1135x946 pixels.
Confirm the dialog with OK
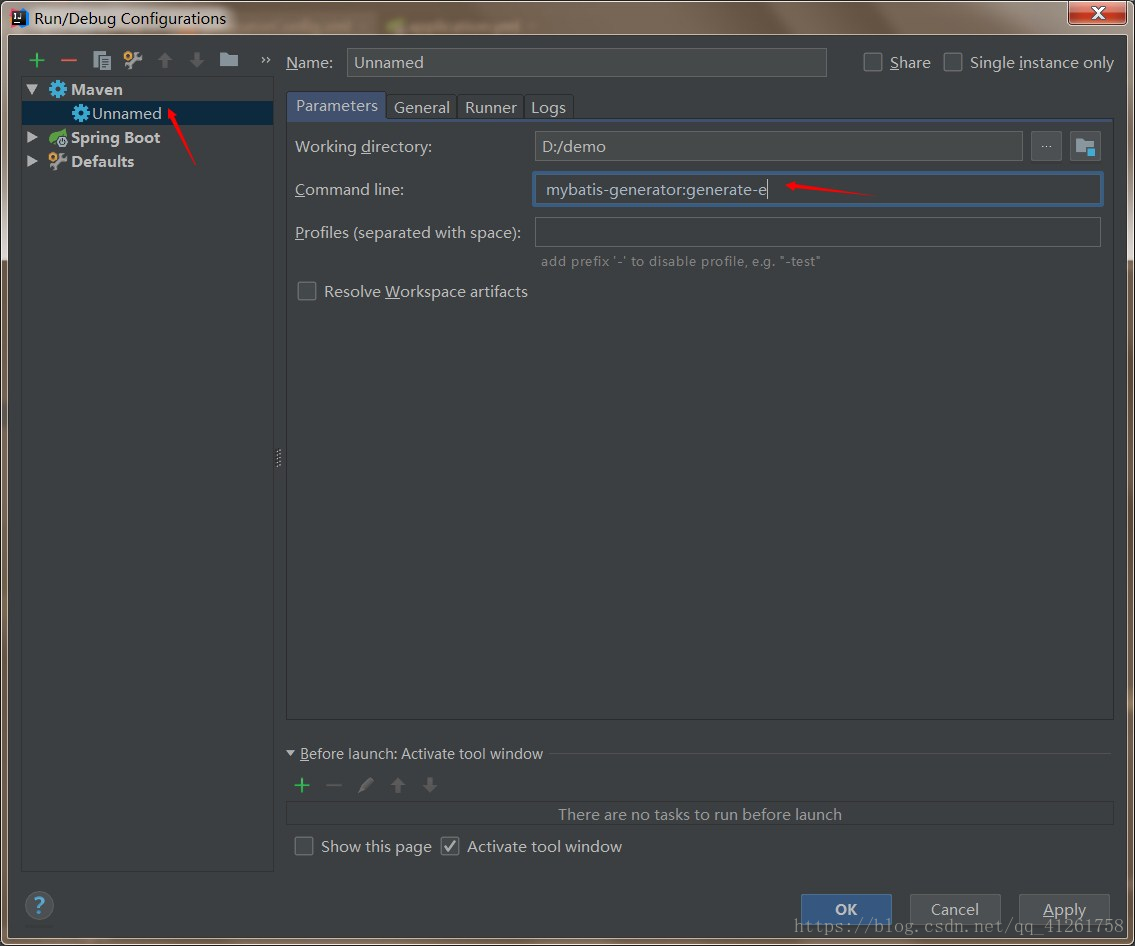[x=846, y=909]
